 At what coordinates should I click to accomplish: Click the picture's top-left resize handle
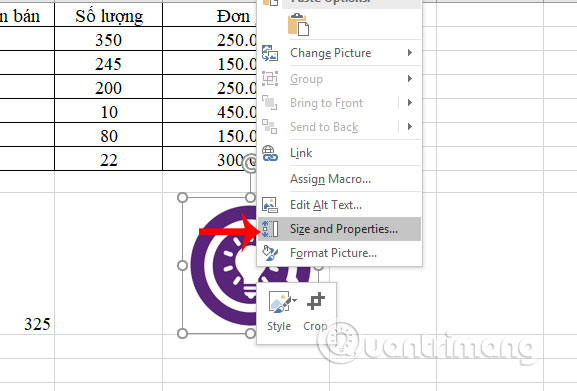pyautogui.click(x=183, y=198)
